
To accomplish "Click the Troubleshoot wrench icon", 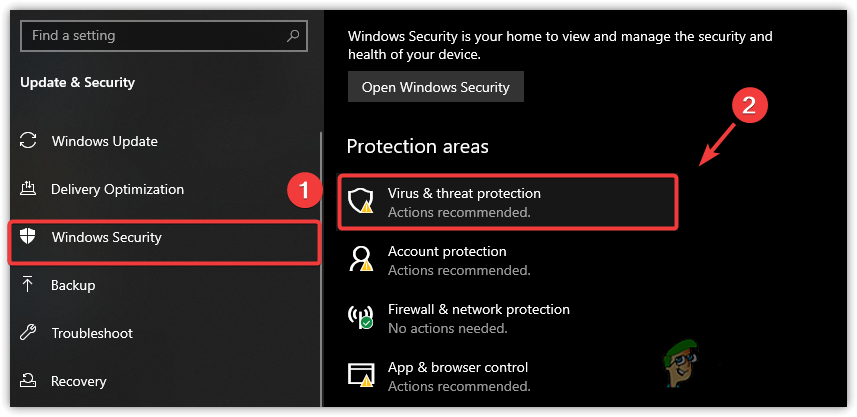I will point(29,333).
